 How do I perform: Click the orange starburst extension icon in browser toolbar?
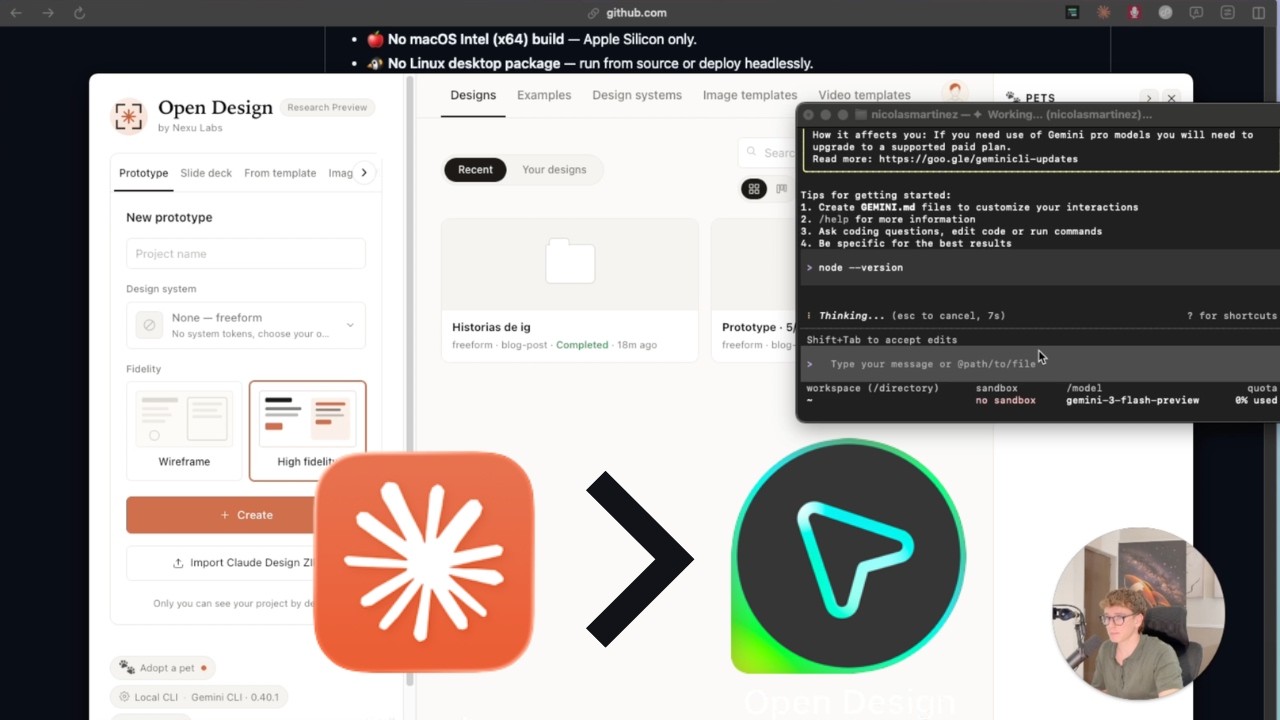point(1103,13)
